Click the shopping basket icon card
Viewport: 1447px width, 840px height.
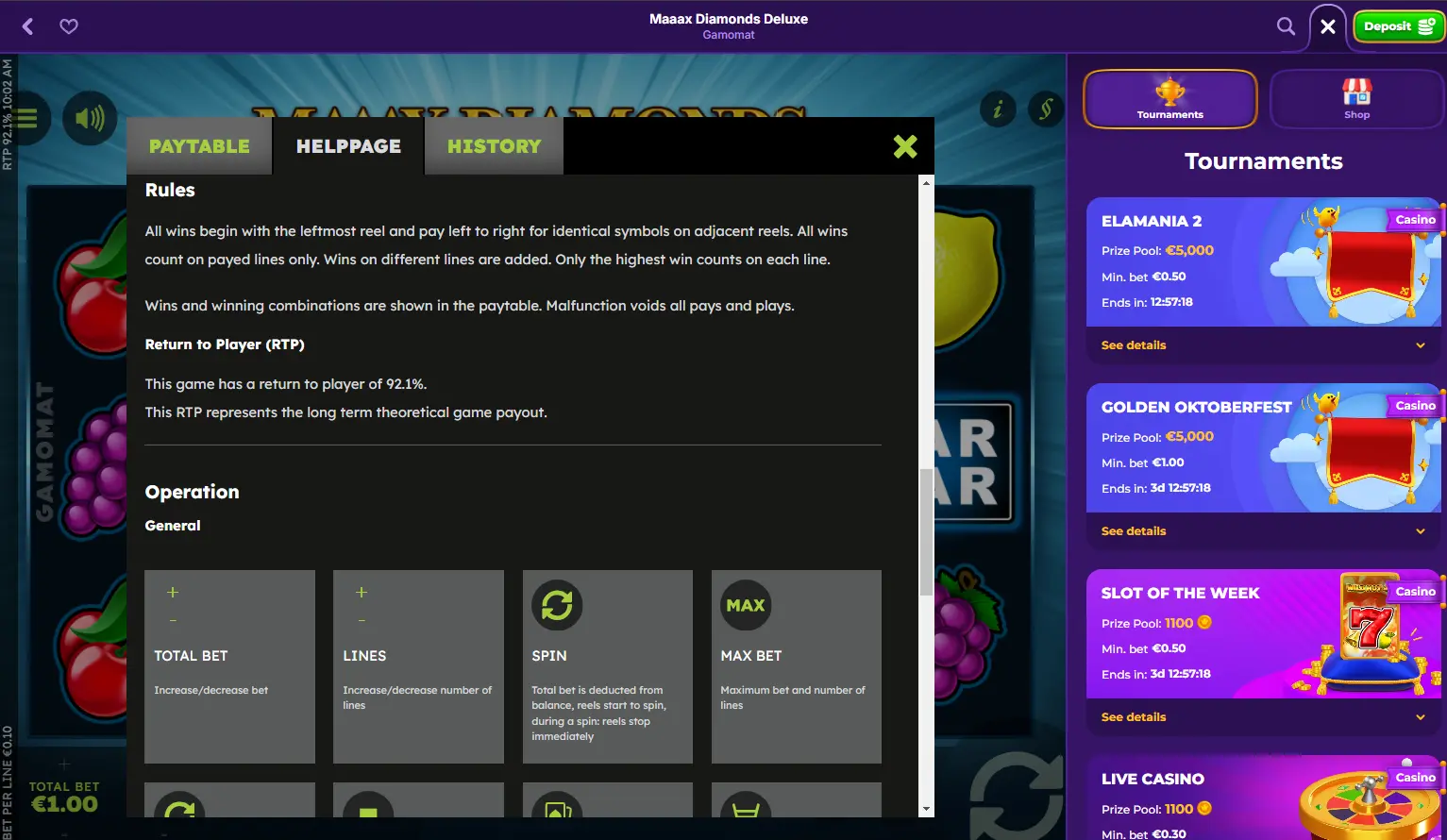point(797,799)
